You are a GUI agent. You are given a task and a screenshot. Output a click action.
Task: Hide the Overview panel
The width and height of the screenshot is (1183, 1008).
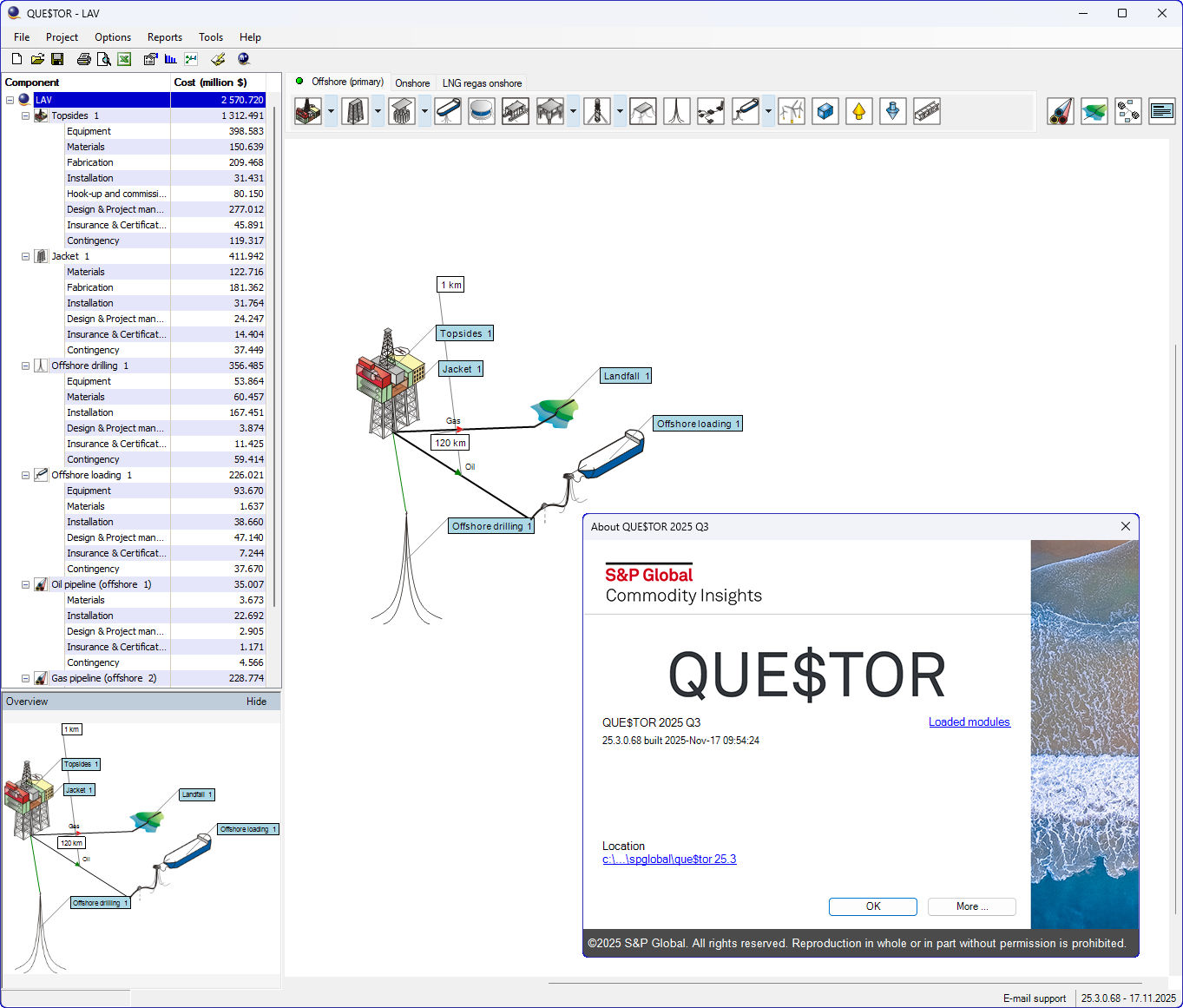tap(256, 702)
